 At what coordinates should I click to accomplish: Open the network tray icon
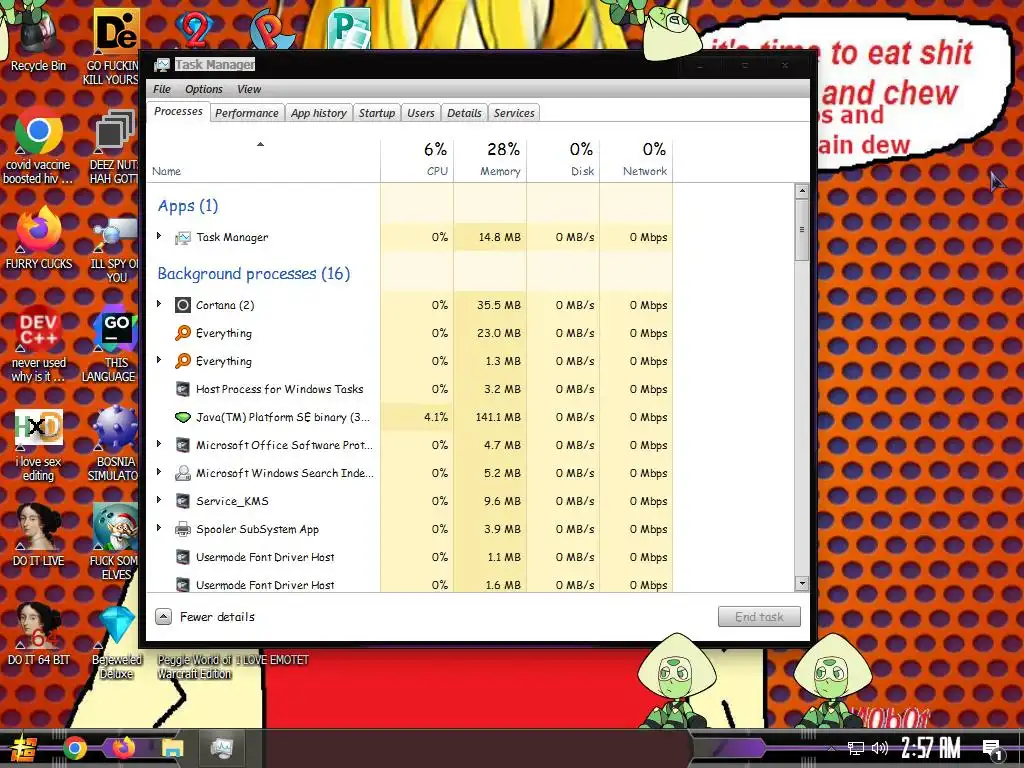tap(856, 748)
